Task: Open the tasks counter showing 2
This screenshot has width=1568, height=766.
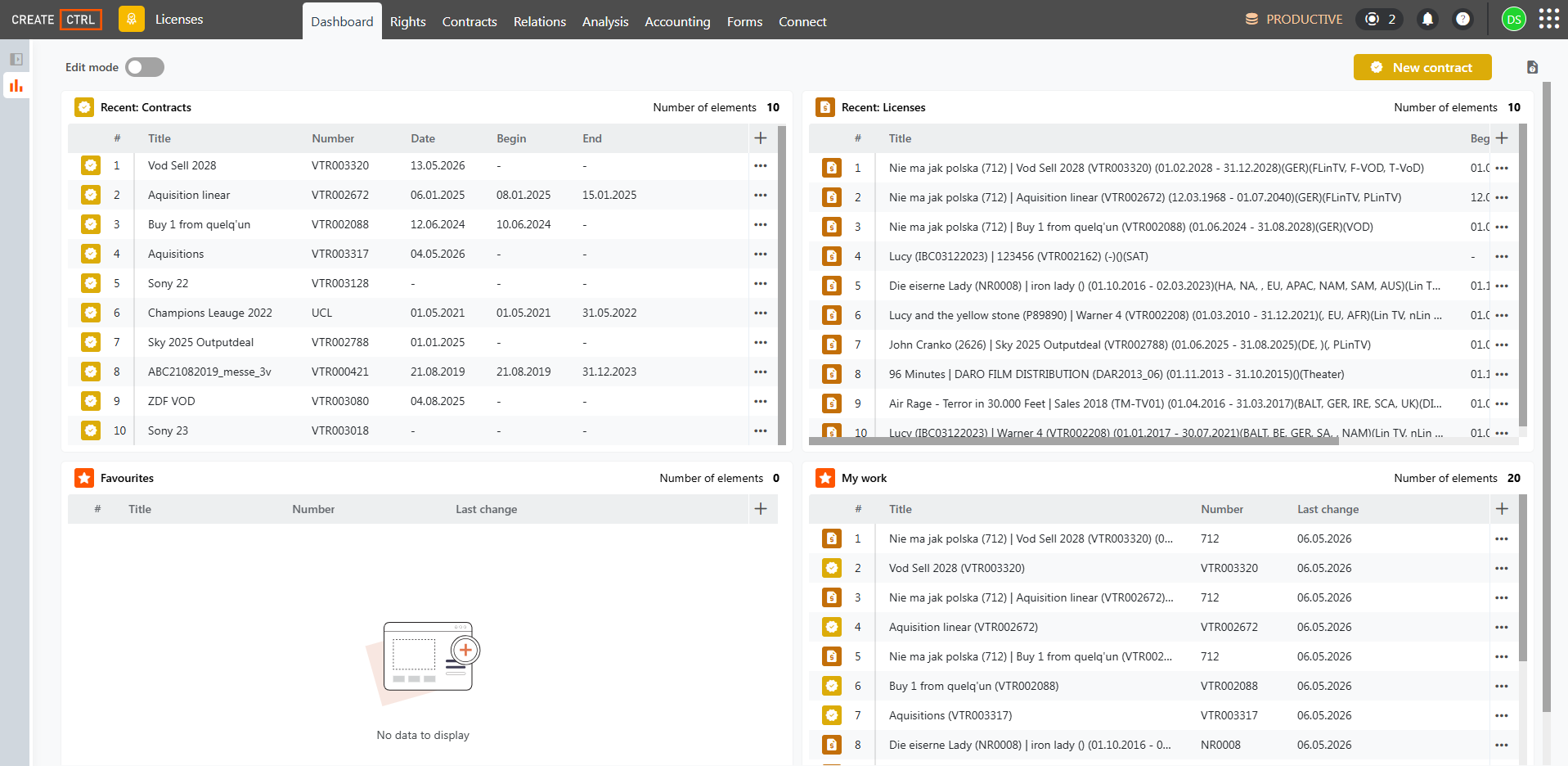Action: click(1380, 19)
